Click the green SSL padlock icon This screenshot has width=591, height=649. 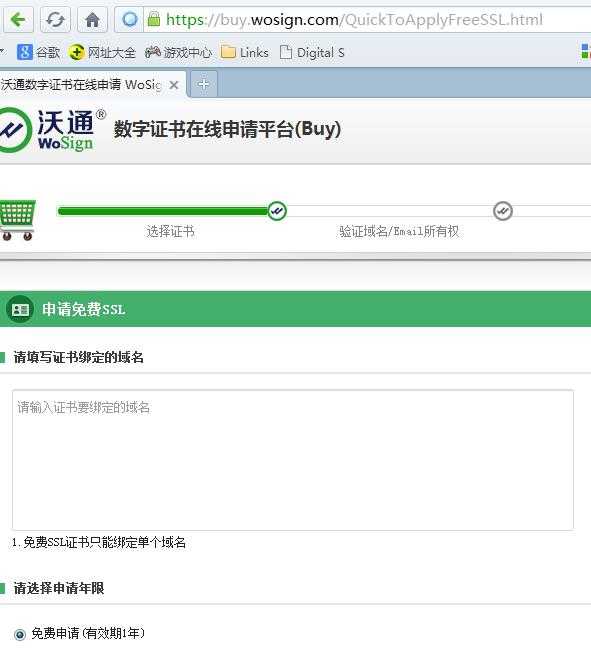click(x=154, y=19)
